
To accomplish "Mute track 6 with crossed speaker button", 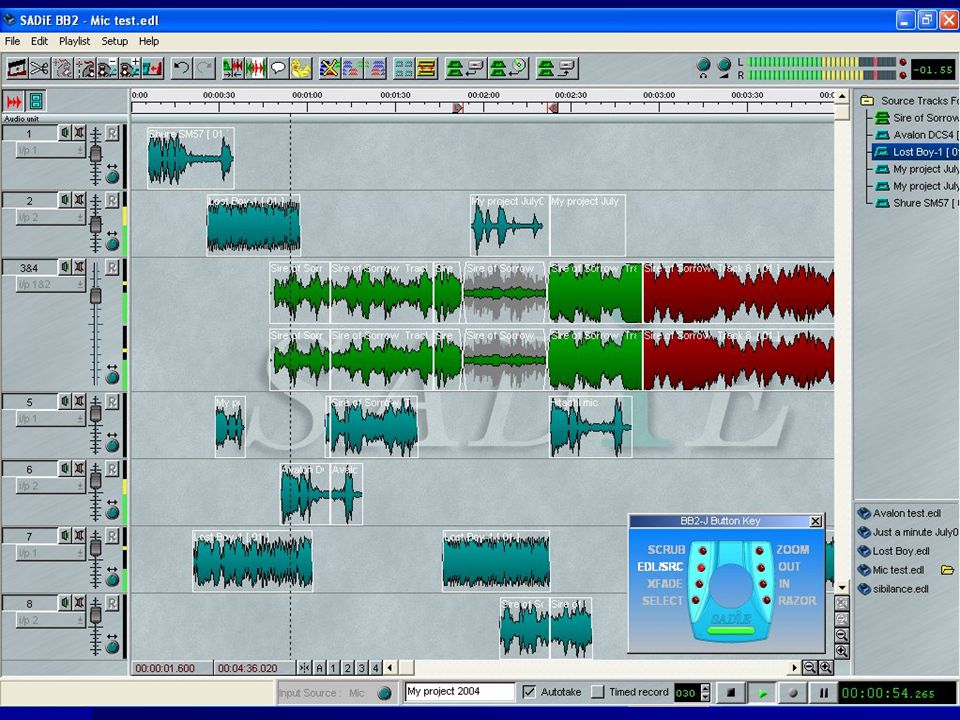I will point(80,468).
